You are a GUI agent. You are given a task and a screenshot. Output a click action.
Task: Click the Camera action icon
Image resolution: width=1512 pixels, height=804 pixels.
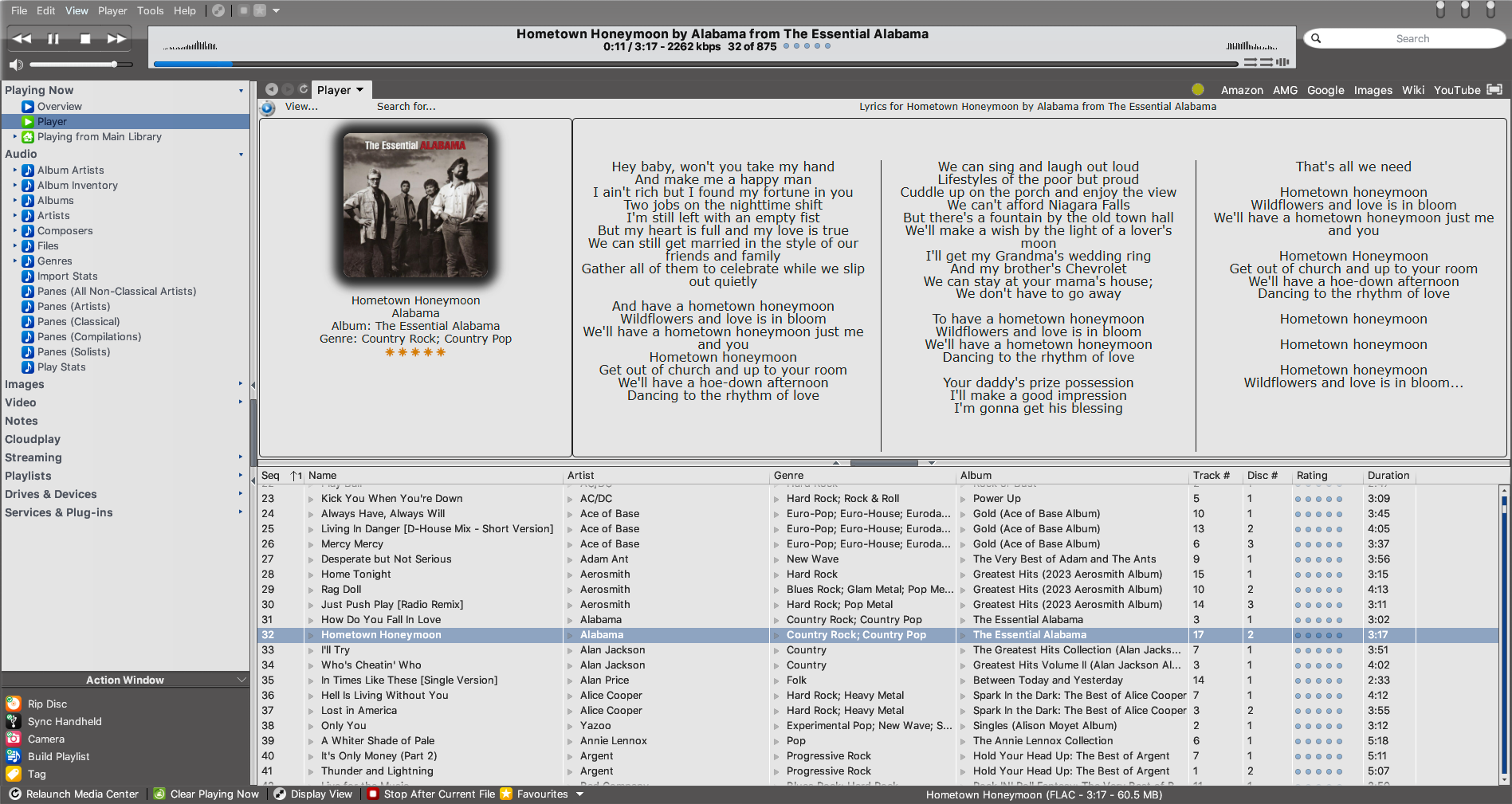point(14,739)
